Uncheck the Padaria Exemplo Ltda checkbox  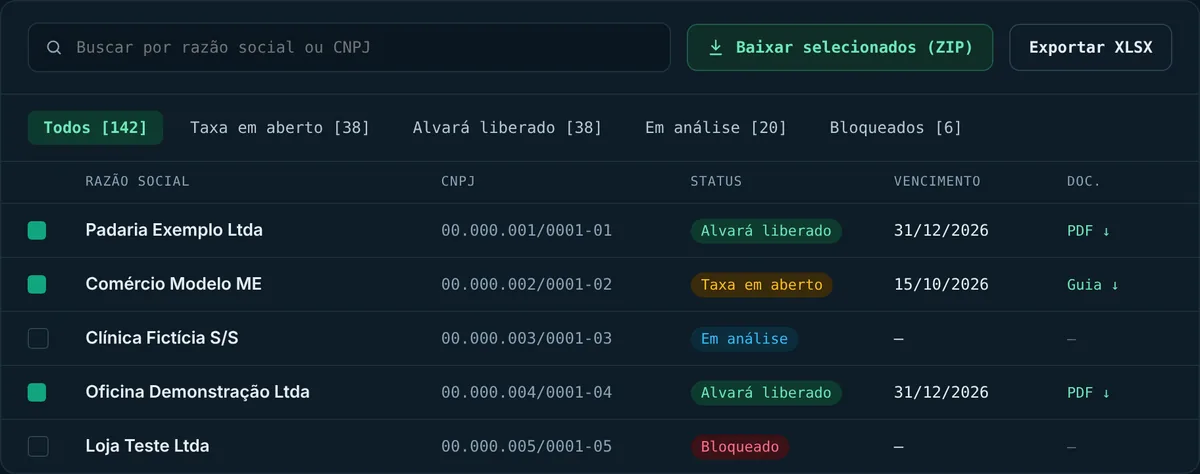(37, 230)
